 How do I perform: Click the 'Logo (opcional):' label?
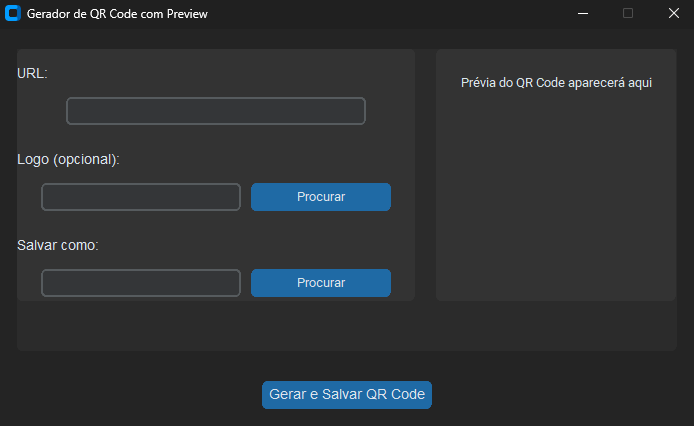[x=69, y=159]
